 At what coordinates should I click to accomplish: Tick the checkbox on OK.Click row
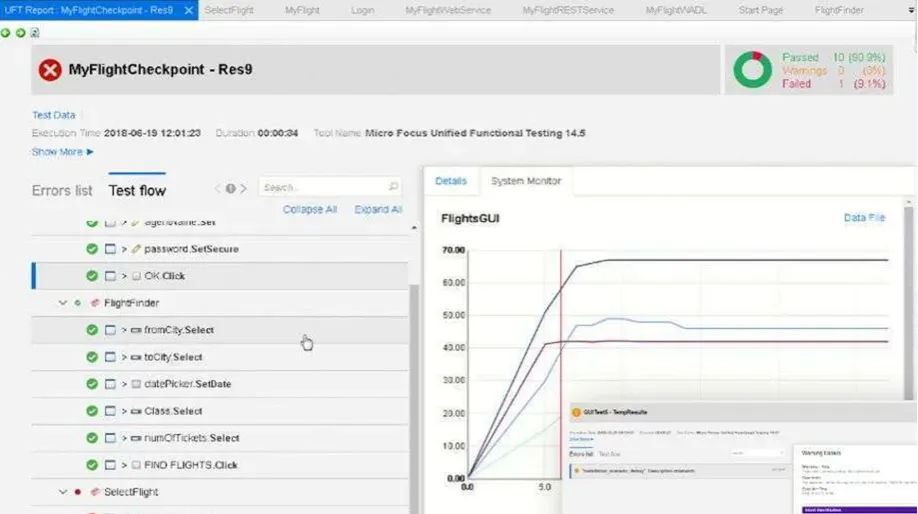tap(110, 276)
